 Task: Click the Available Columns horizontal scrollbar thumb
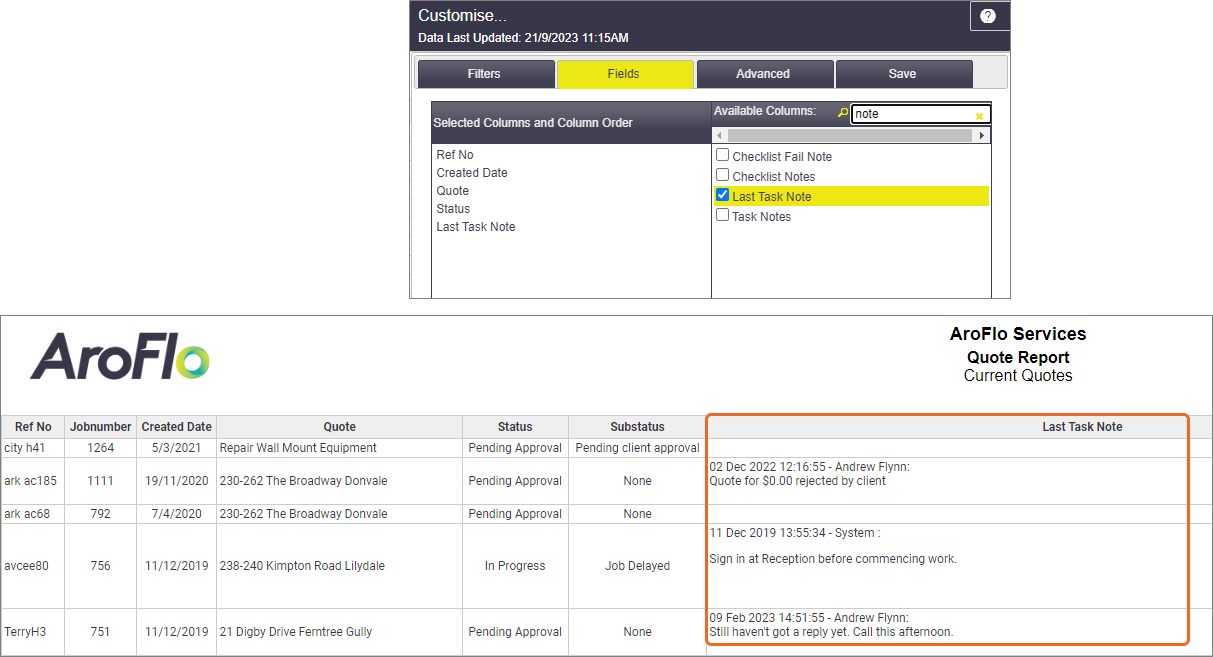click(x=849, y=135)
